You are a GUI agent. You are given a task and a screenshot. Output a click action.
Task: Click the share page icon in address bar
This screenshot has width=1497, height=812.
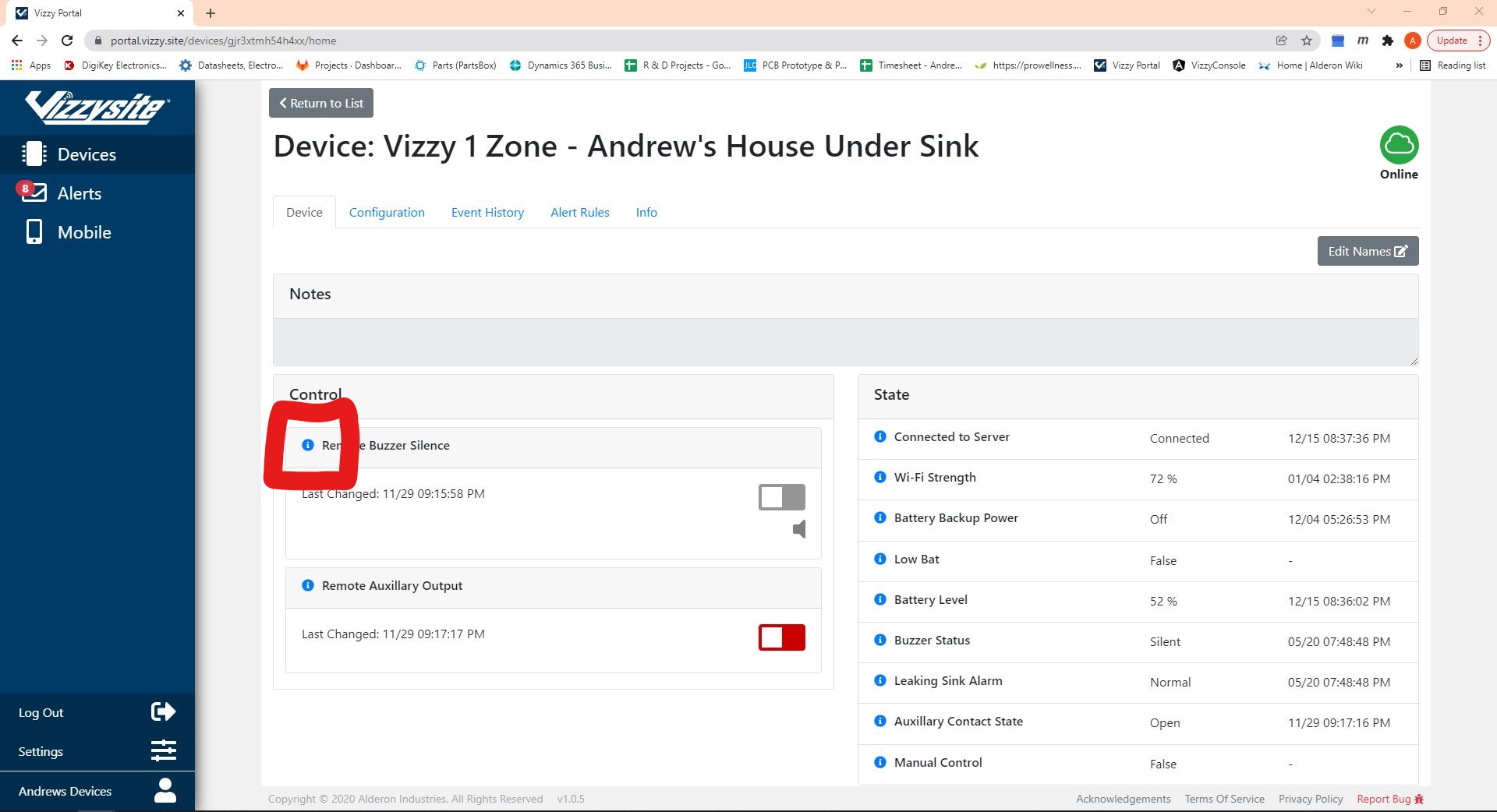point(1281,41)
